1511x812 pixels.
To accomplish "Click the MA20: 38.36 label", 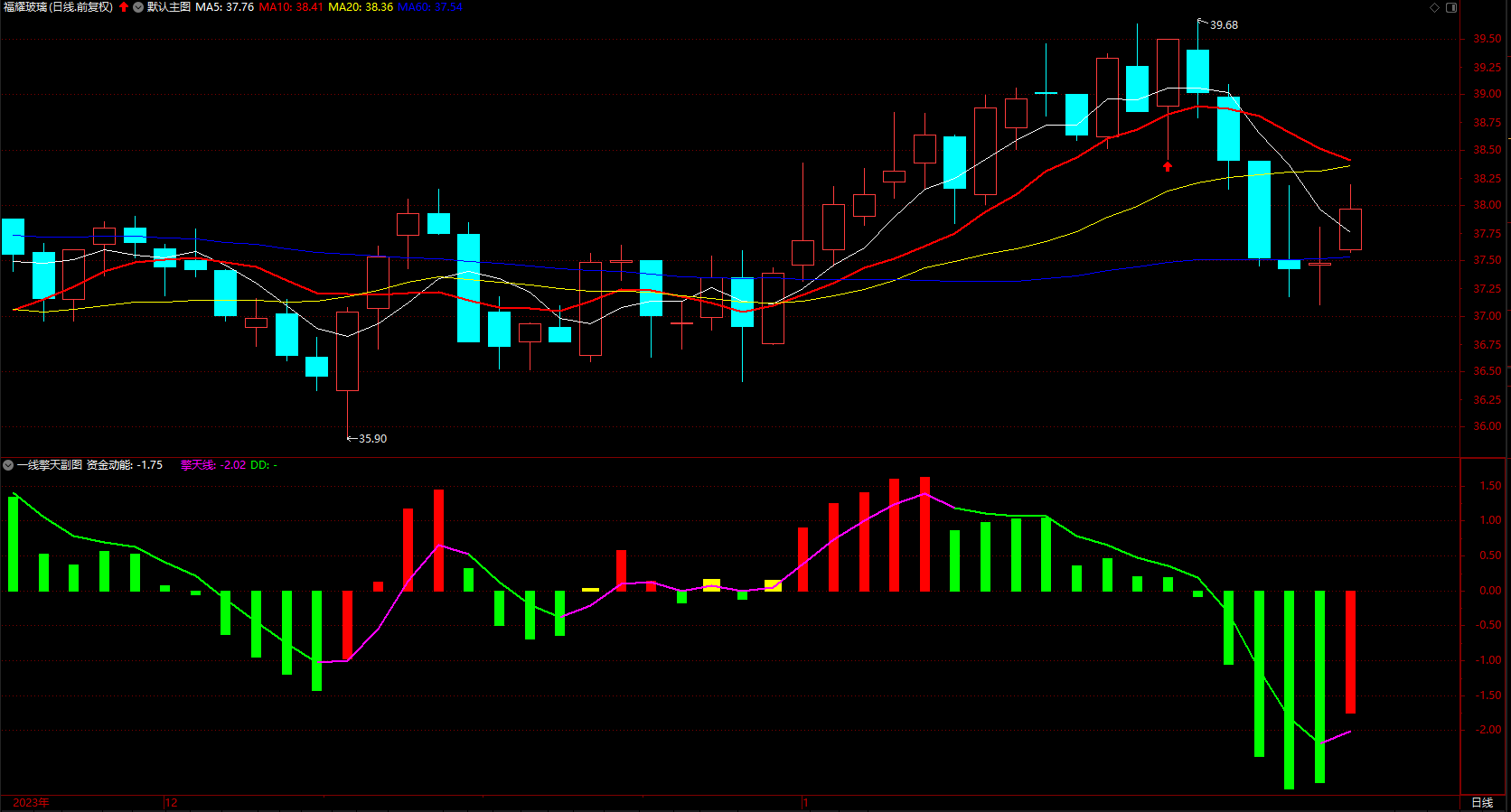I will coord(361,7).
